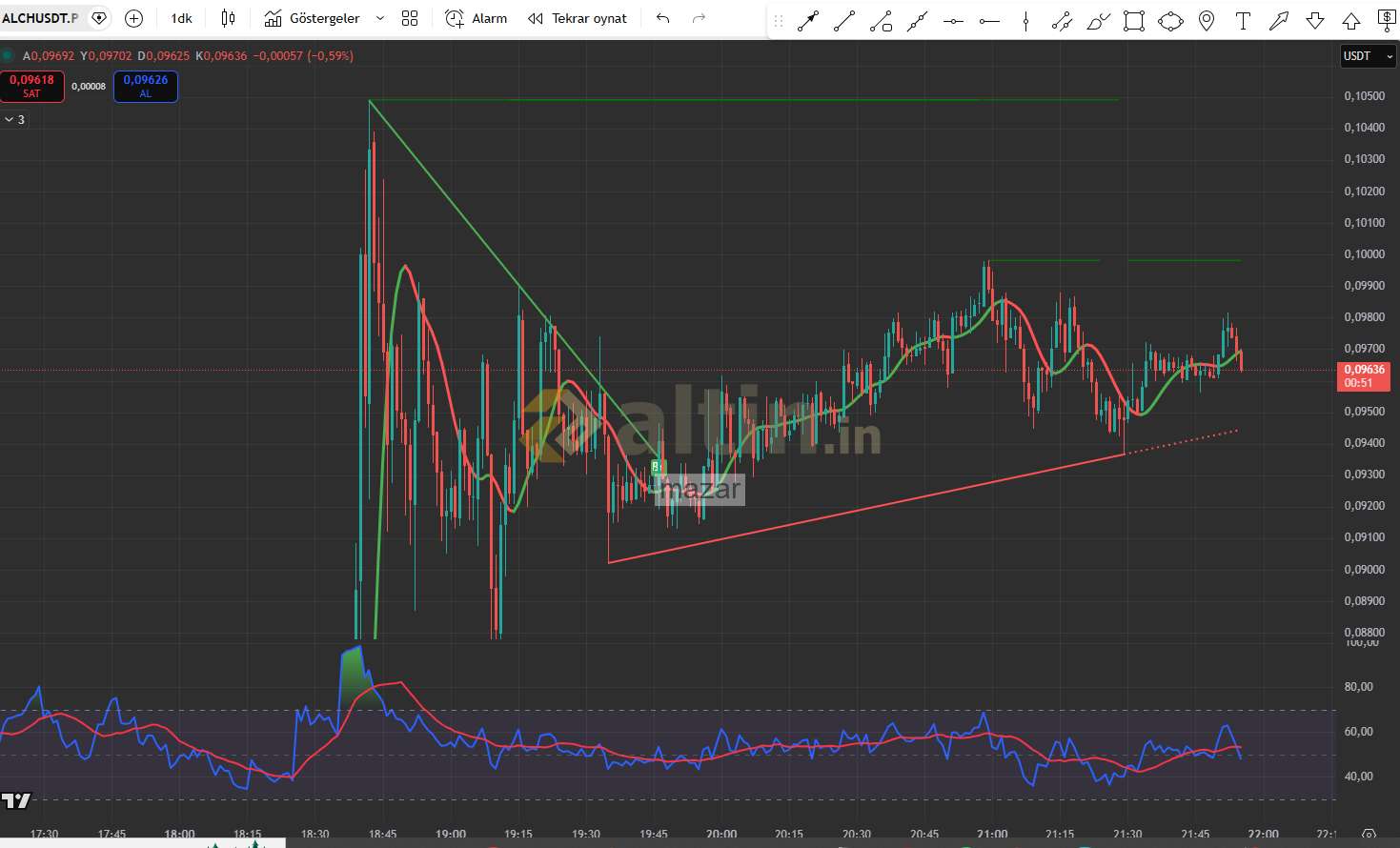Toggle the symbol status indicator dot
This screenshot has width=1400, height=848.
click(x=9, y=56)
